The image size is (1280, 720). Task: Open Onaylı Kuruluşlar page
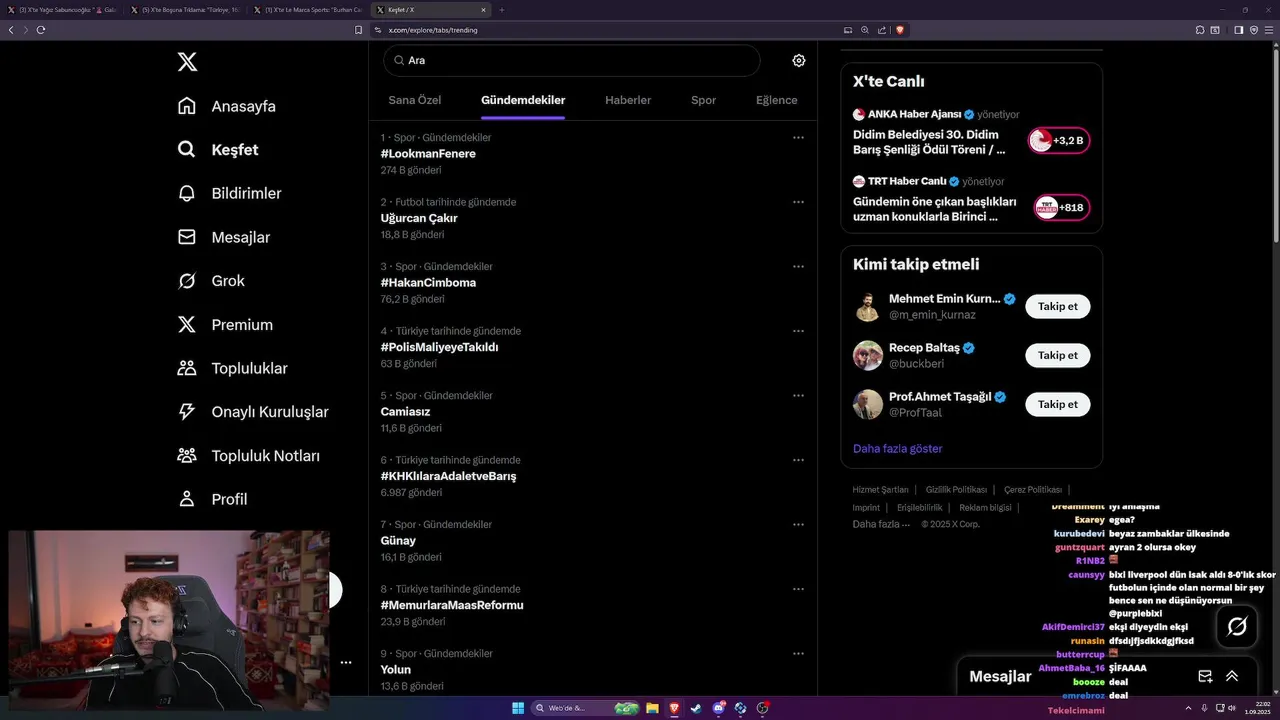click(x=252, y=412)
